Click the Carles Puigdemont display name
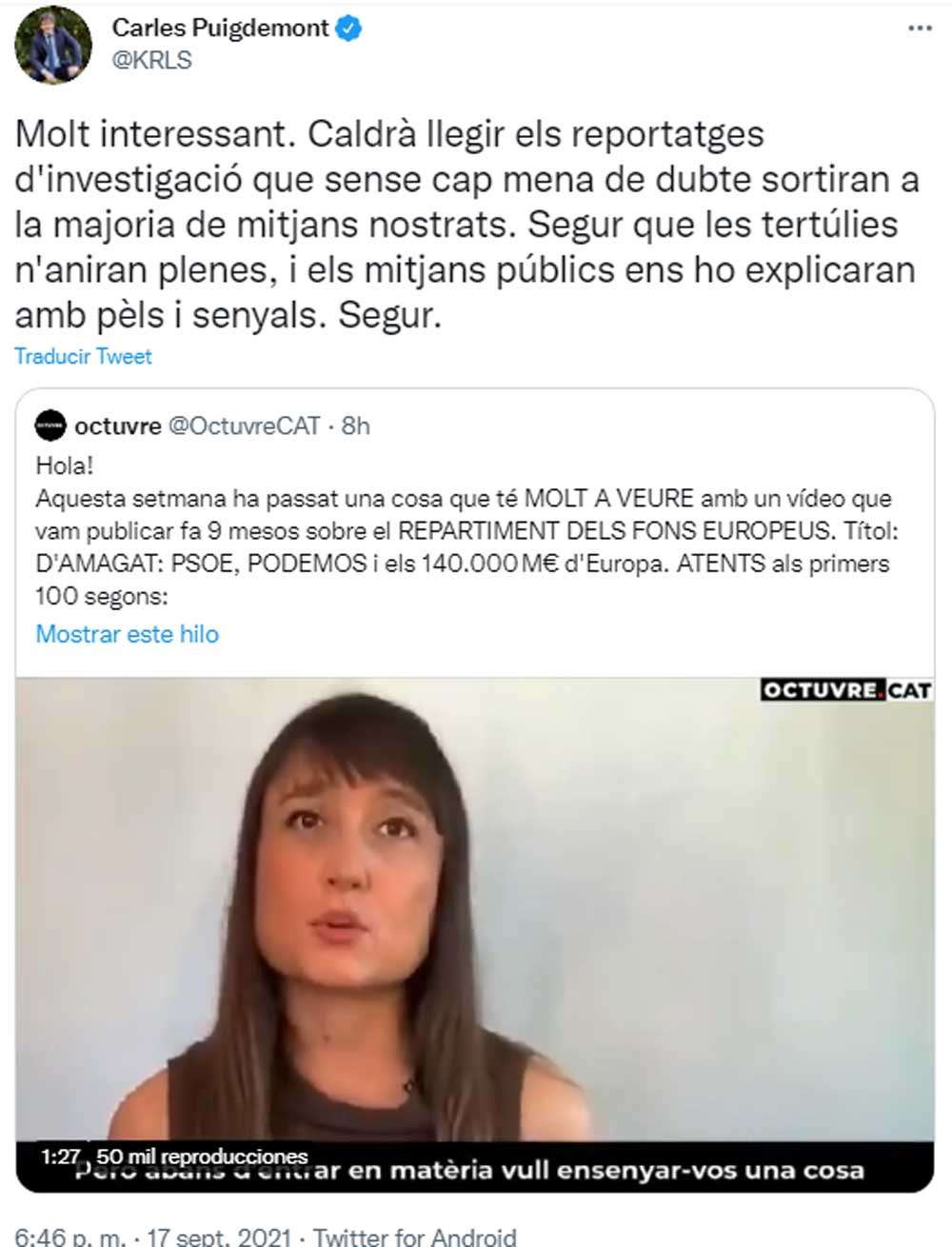 (221, 29)
